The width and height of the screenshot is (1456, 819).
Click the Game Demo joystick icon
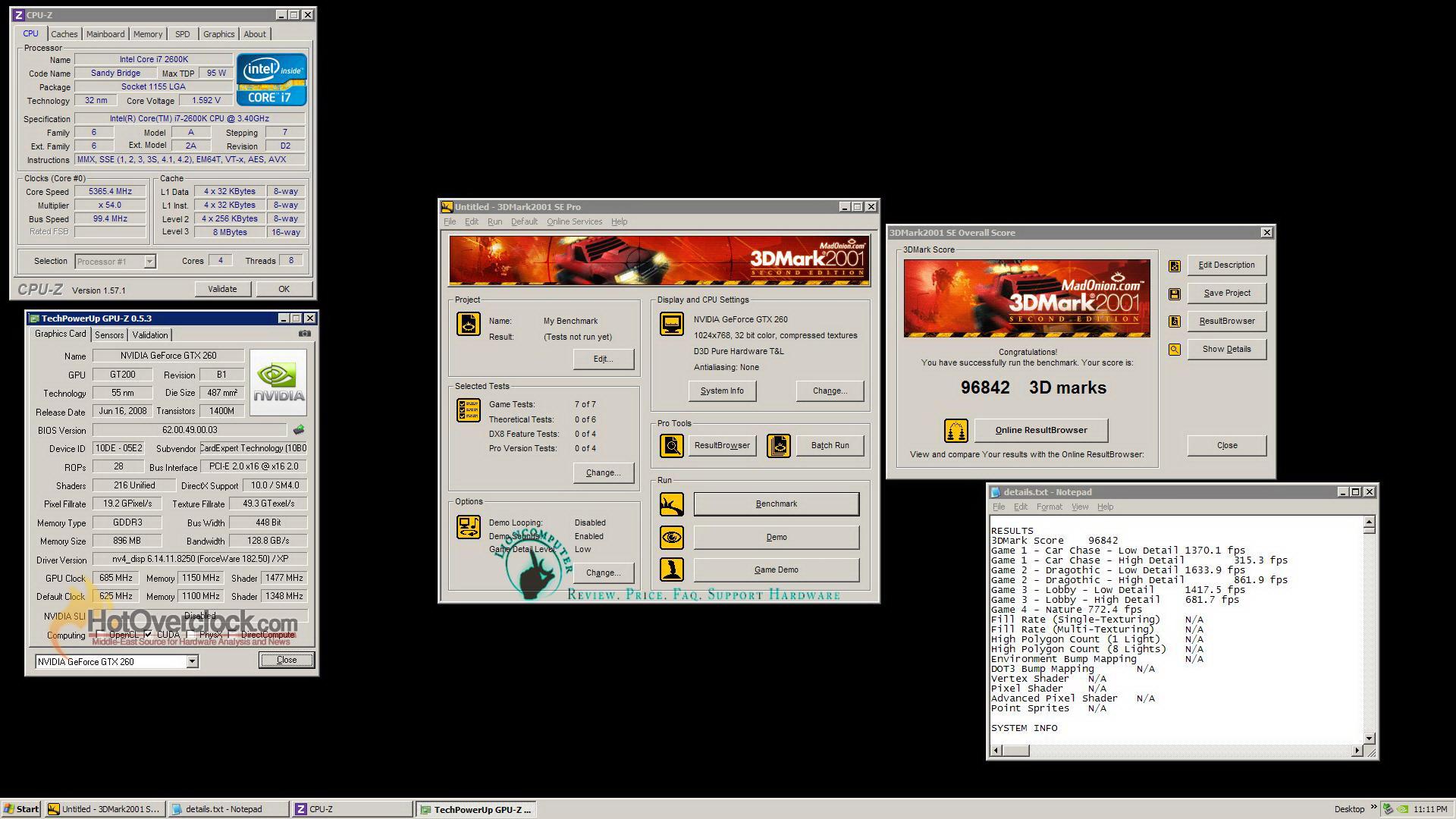[671, 570]
